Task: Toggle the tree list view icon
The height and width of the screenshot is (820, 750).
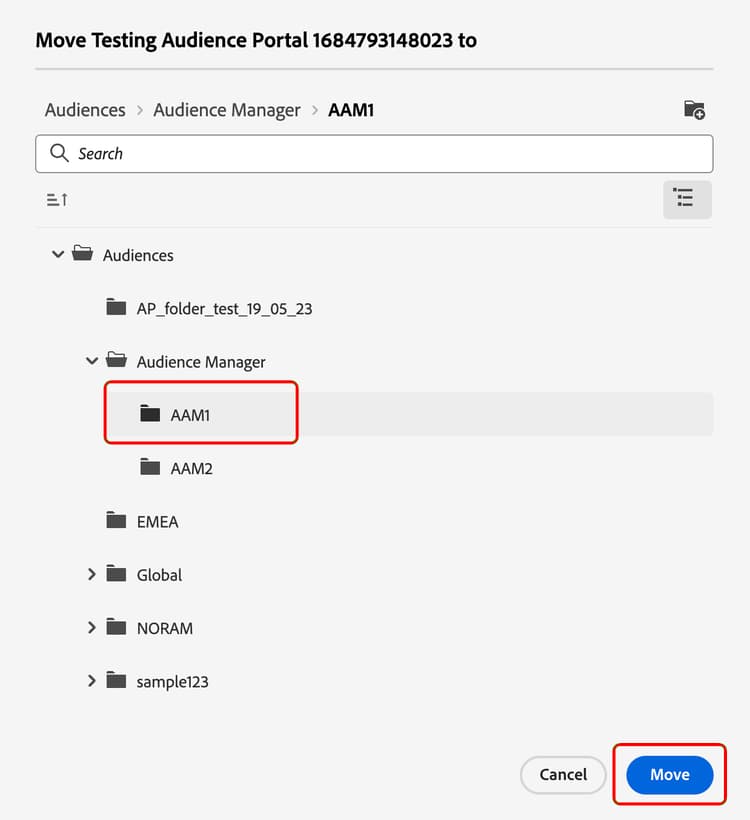Action: (687, 199)
